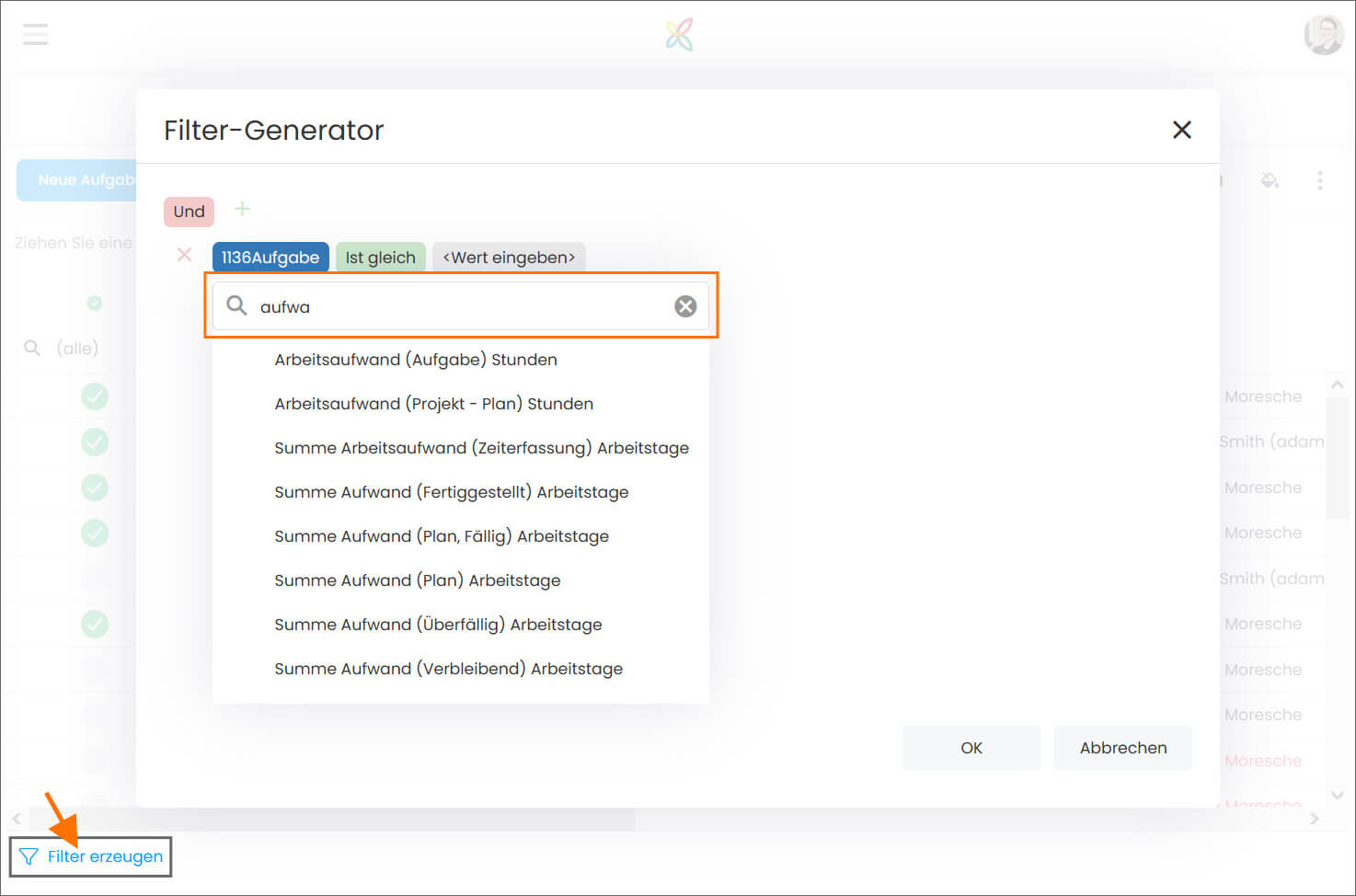Change the Ist gleich operator

pos(380,258)
